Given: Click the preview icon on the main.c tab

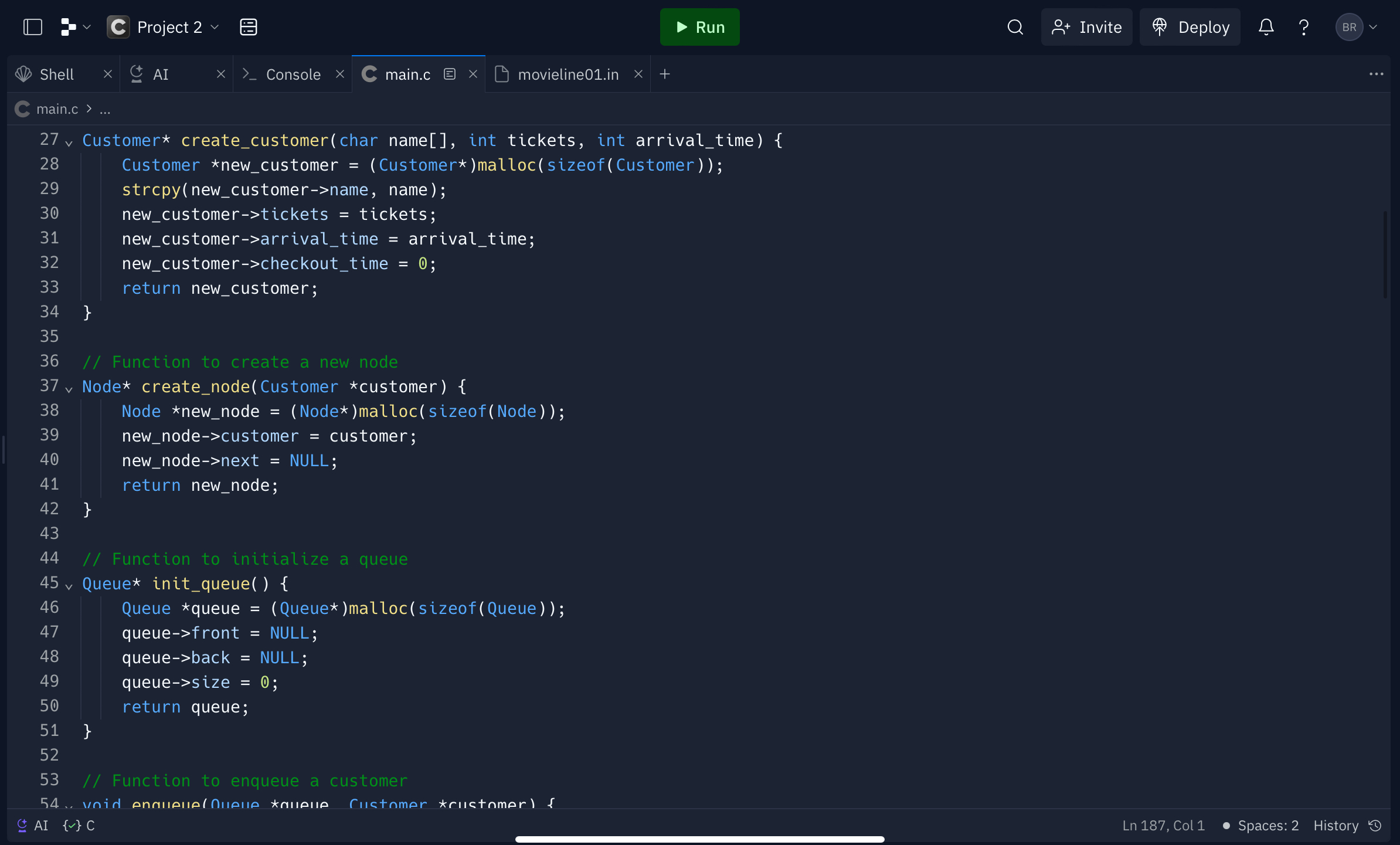Looking at the screenshot, I should 449,74.
